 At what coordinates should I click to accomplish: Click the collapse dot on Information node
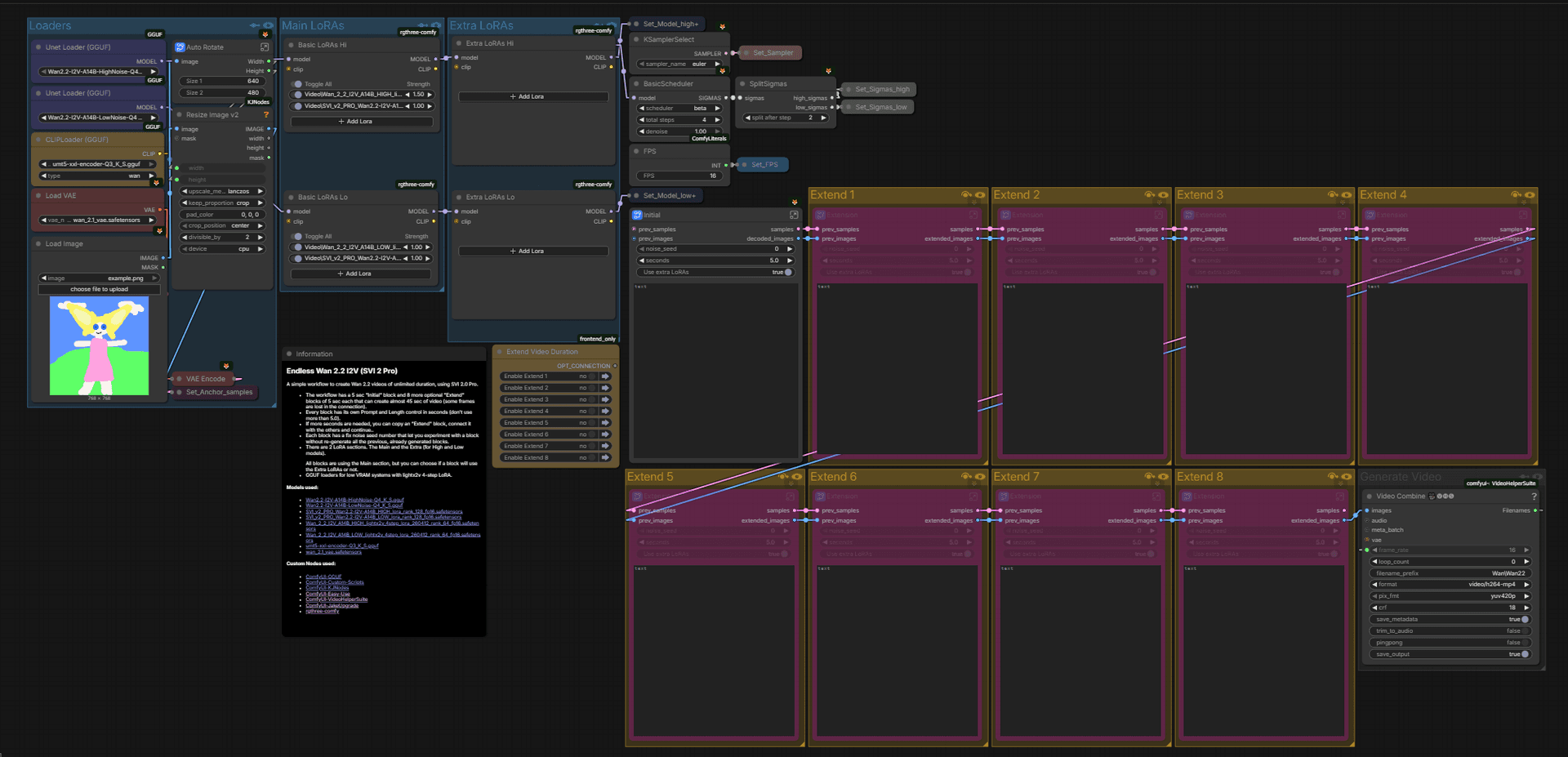point(289,354)
